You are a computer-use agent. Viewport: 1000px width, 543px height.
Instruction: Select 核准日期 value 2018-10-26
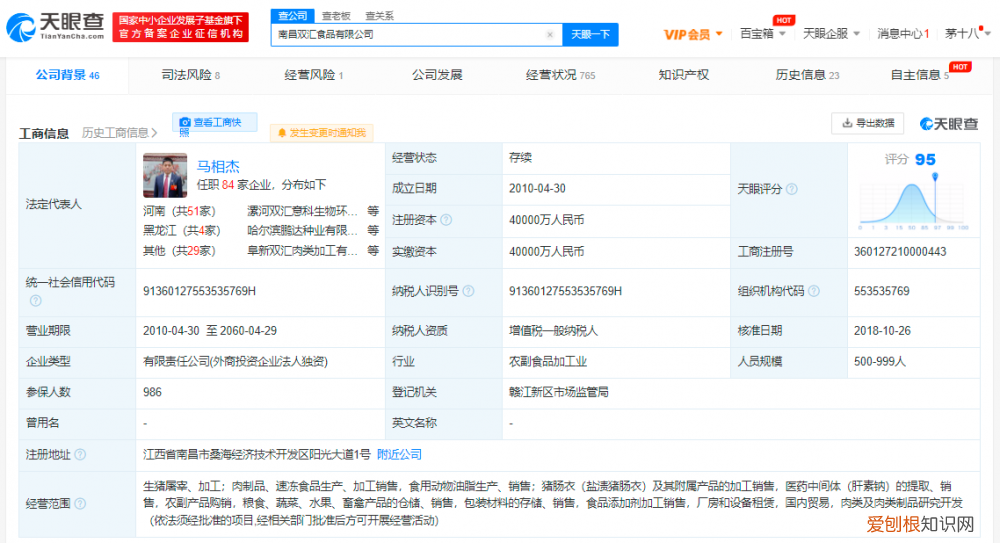click(882, 331)
